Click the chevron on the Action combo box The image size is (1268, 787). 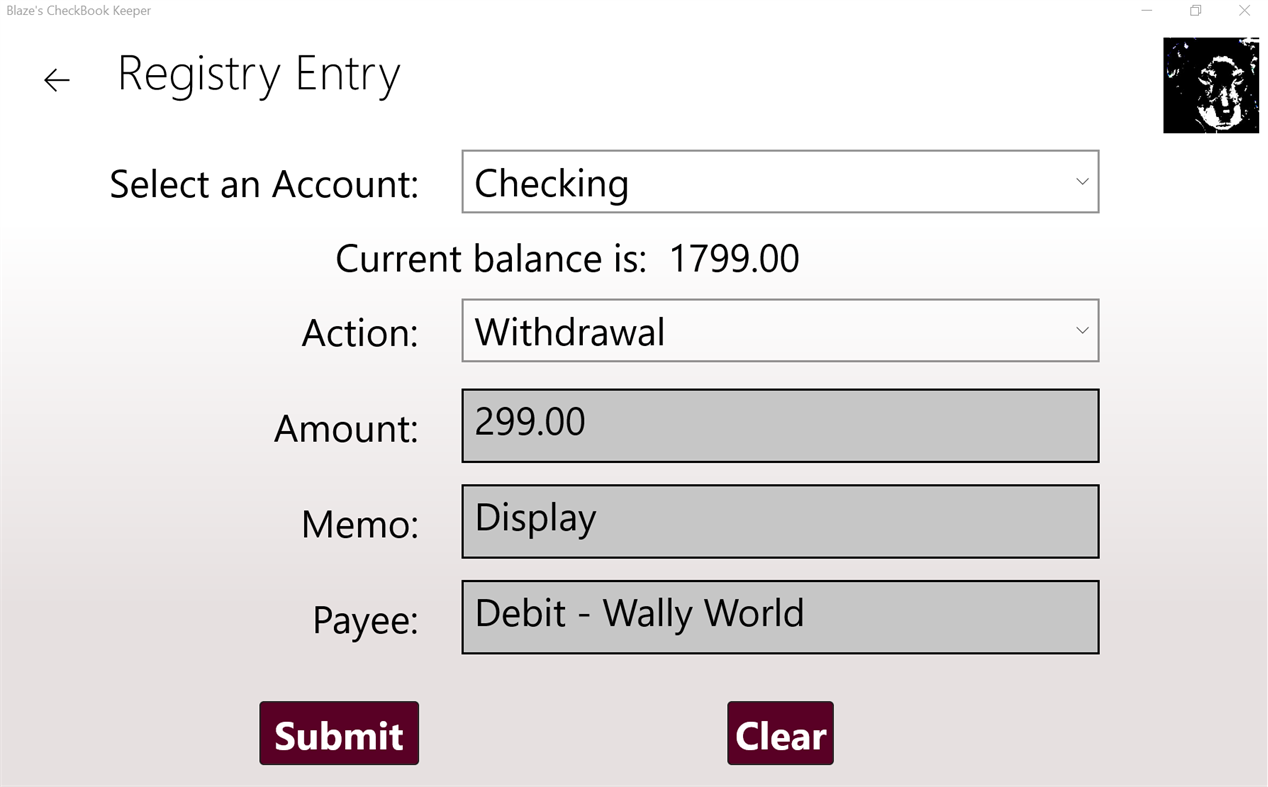(1082, 330)
